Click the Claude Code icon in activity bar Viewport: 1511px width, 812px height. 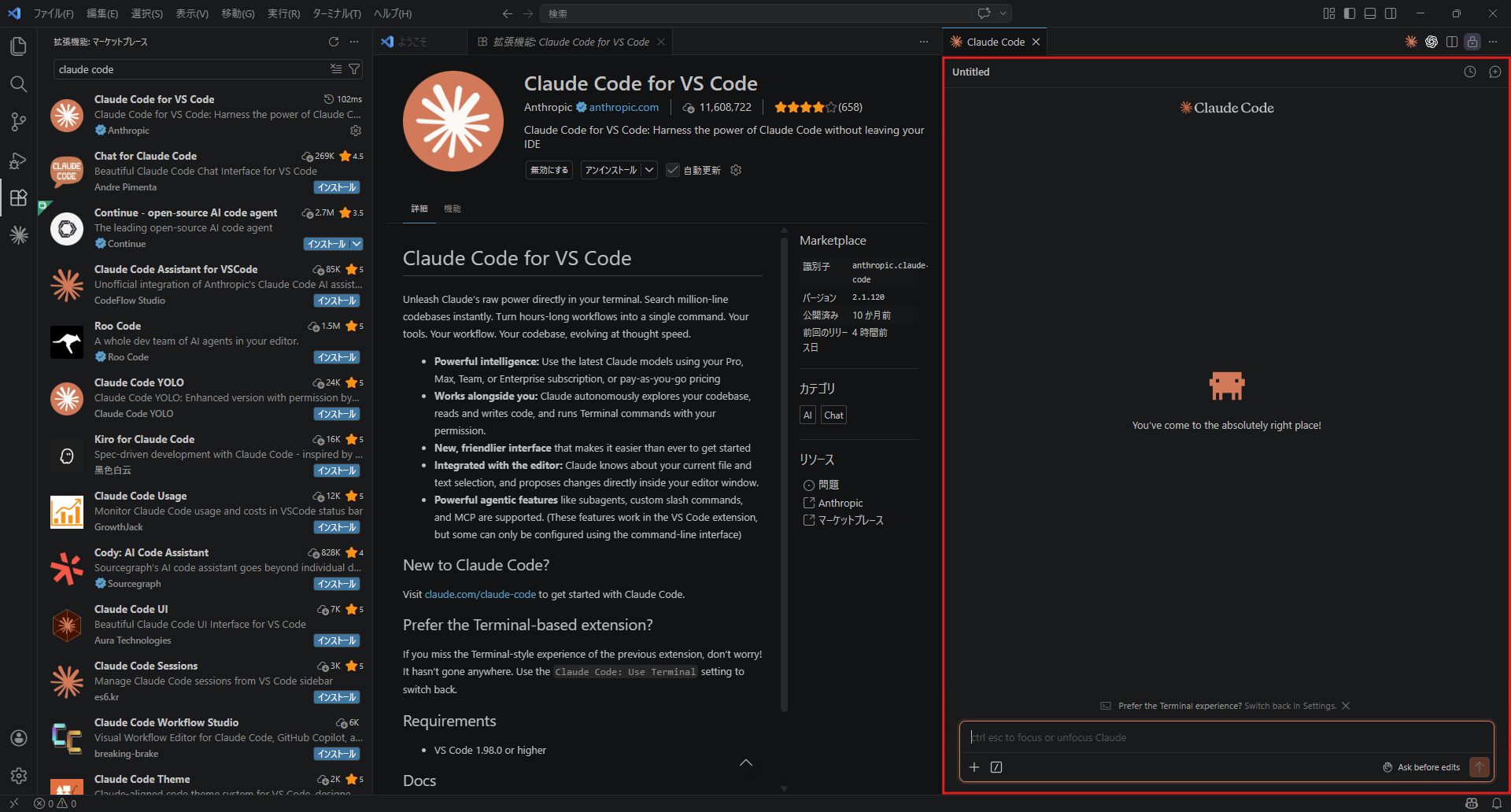click(x=18, y=235)
